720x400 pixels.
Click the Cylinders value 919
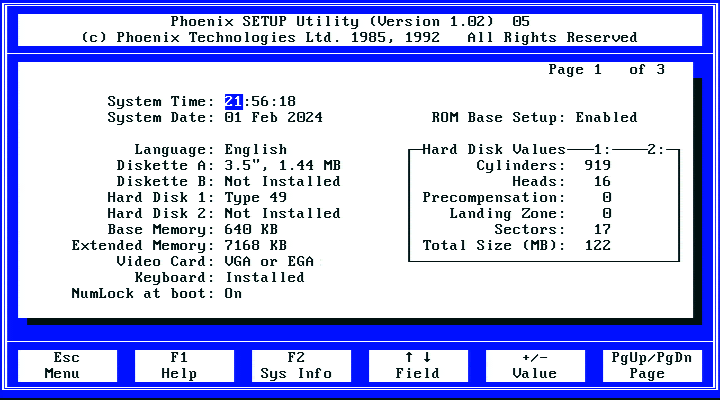(x=598, y=165)
